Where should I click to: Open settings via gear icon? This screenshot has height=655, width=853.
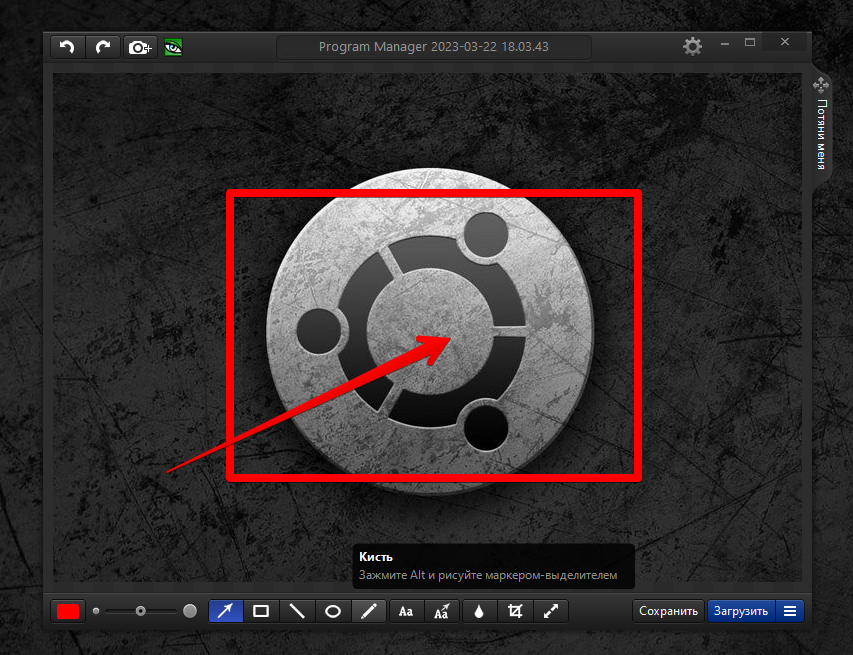pyautogui.click(x=693, y=47)
